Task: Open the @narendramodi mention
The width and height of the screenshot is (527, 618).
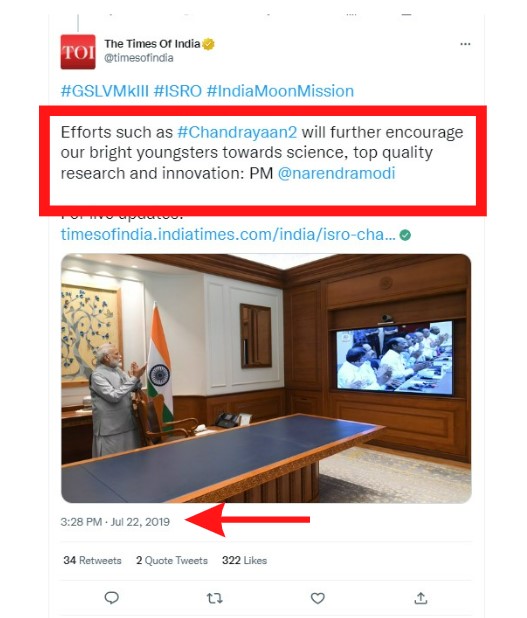Action: pyautogui.click(x=336, y=173)
